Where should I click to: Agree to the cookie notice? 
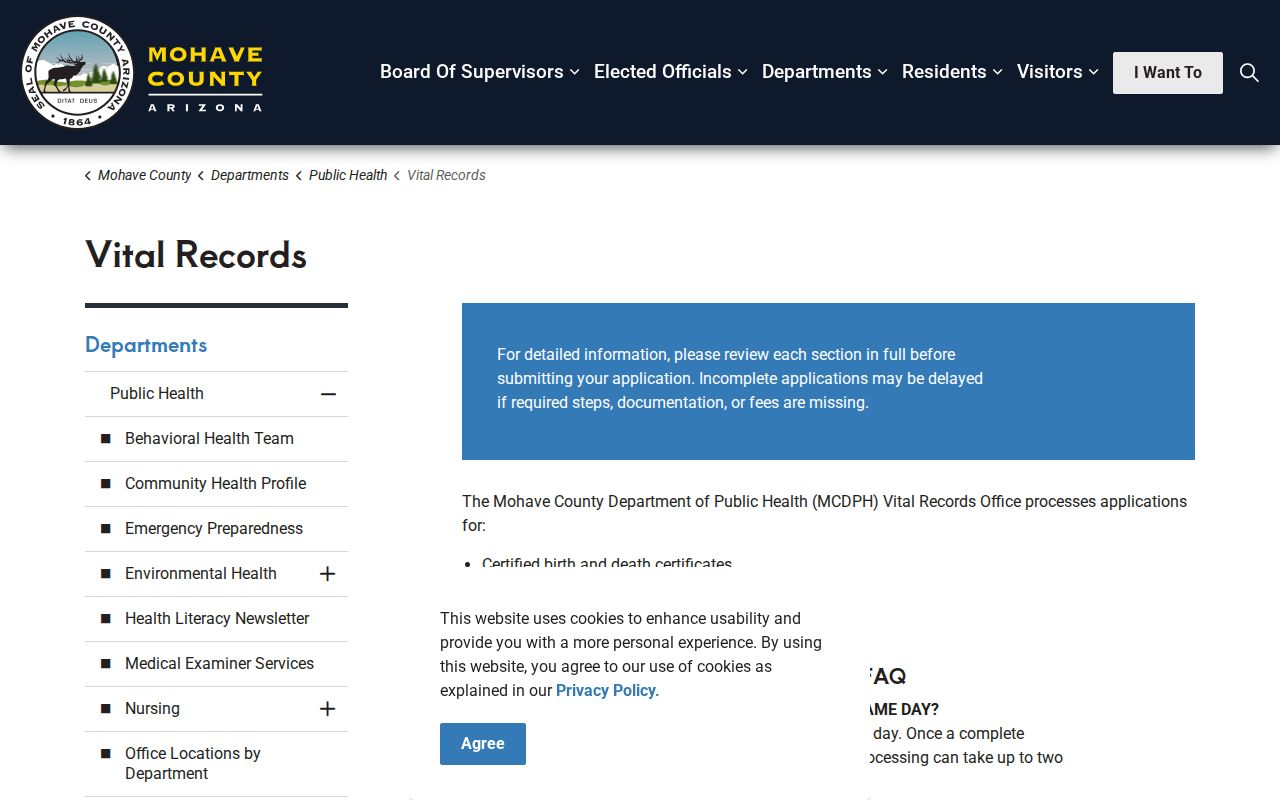pos(483,744)
